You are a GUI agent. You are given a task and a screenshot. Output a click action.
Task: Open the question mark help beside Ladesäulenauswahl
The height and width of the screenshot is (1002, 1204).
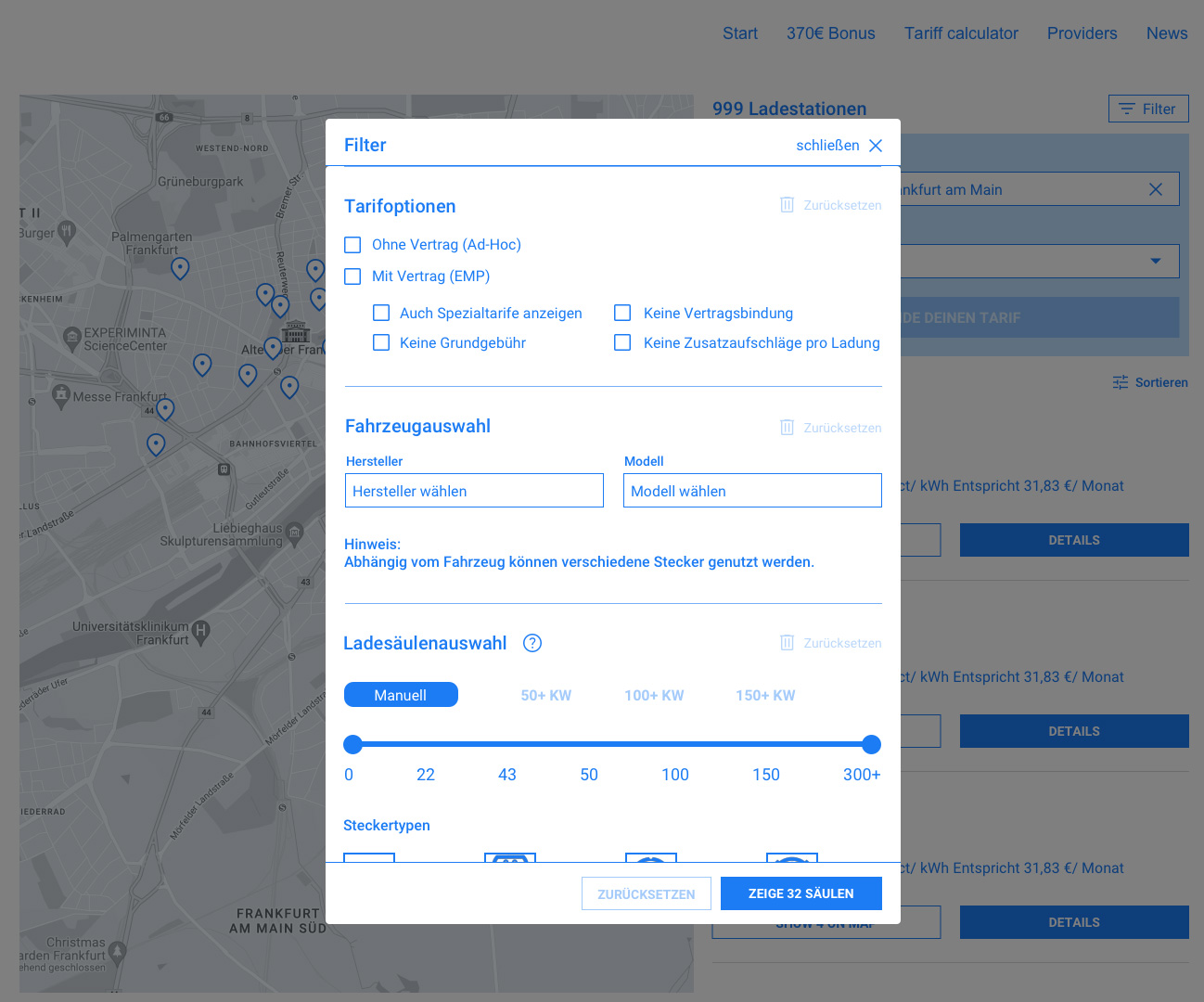pyautogui.click(x=532, y=642)
